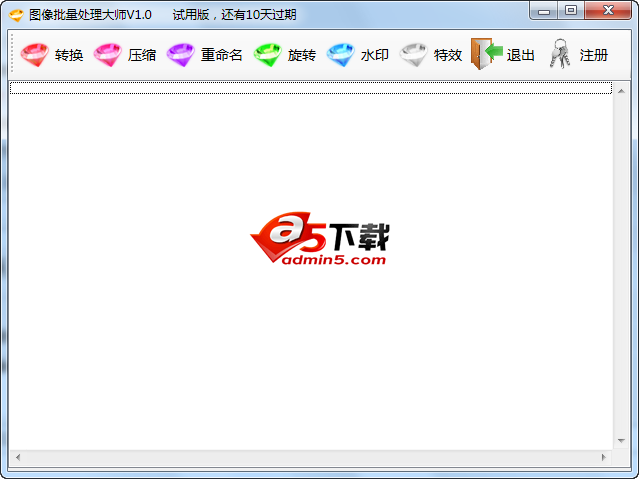
Task: Click the vertical scrollbar up arrow
Action: click(621, 91)
